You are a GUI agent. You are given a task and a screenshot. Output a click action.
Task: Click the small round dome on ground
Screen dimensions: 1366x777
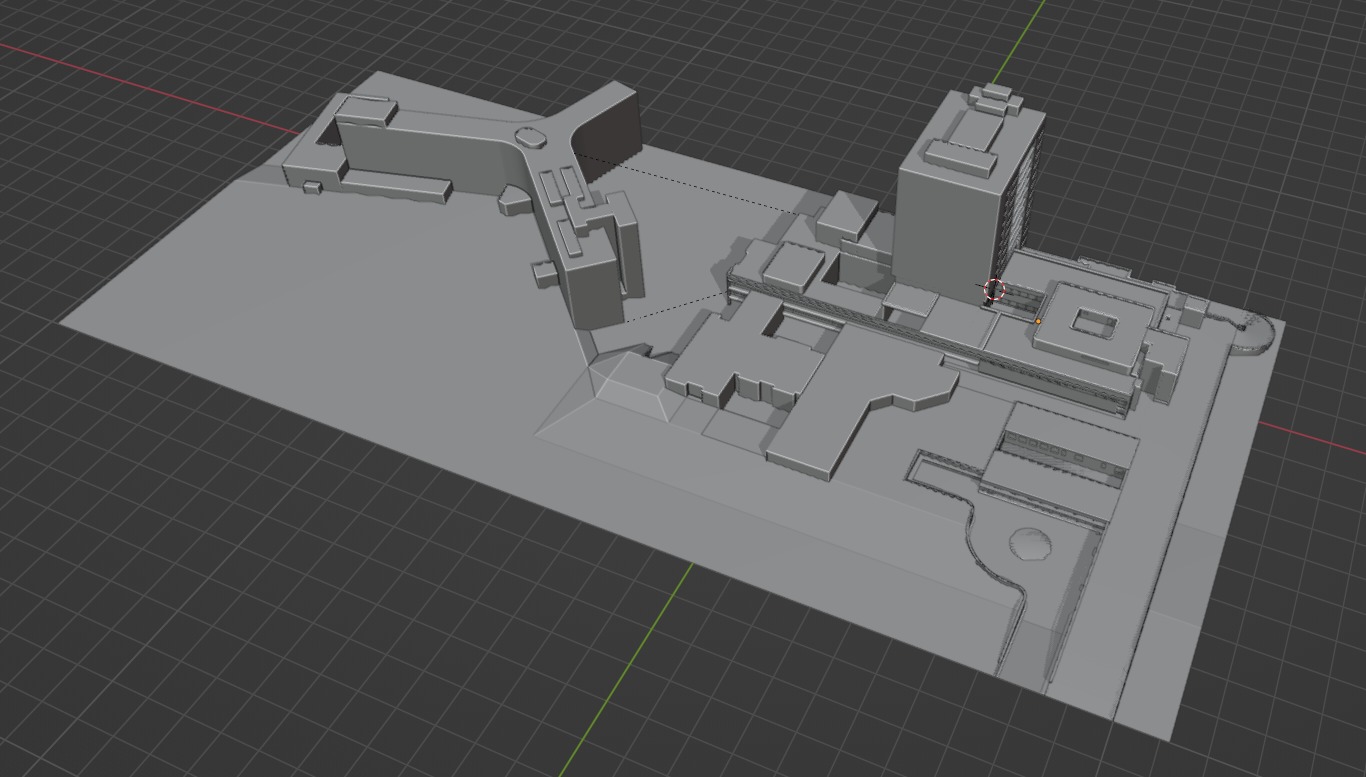pyautogui.click(x=1030, y=544)
